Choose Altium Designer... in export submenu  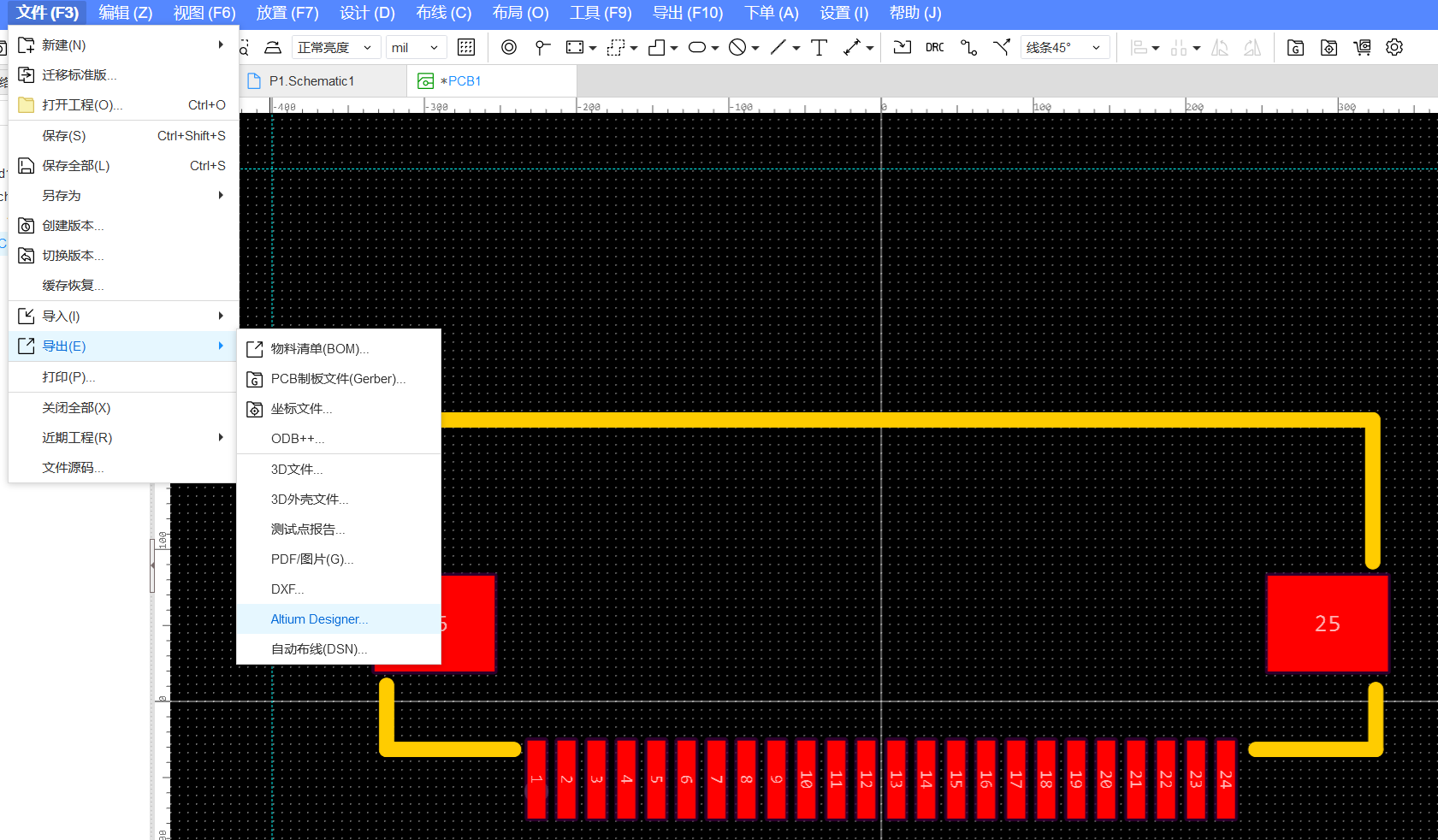[319, 619]
